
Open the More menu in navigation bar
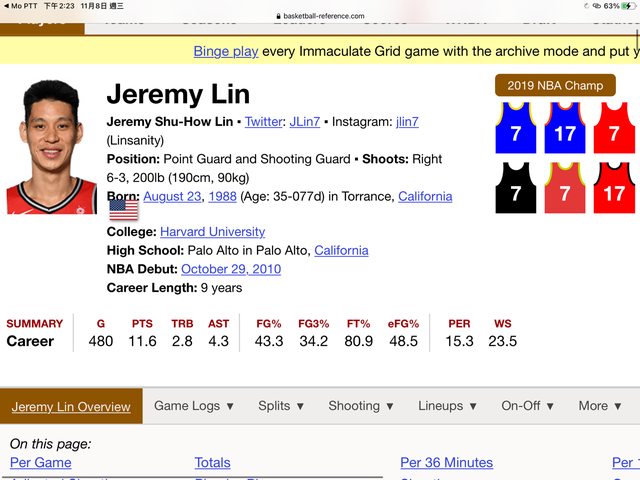coord(600,406)
